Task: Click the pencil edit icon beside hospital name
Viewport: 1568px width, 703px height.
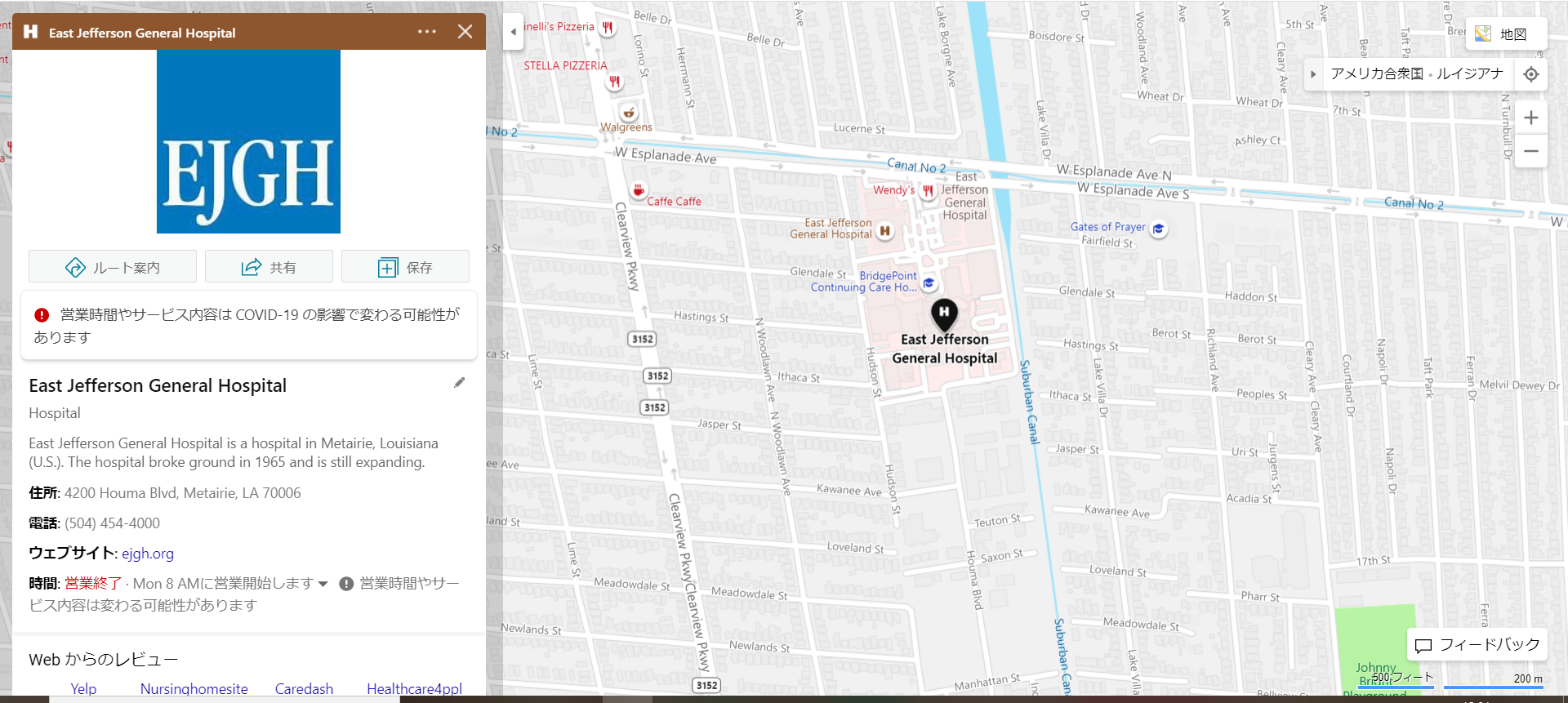Action: tap(460, 382)
